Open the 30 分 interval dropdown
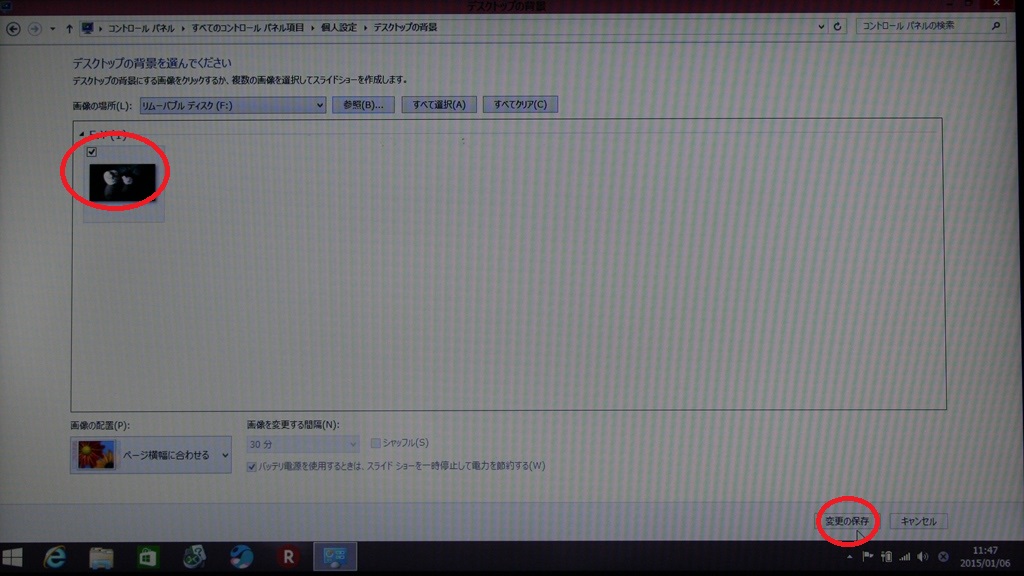 [302, 445]
